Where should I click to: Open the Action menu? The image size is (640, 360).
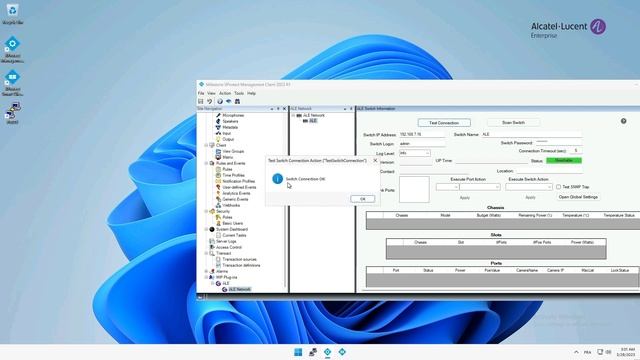pos(225,93)
